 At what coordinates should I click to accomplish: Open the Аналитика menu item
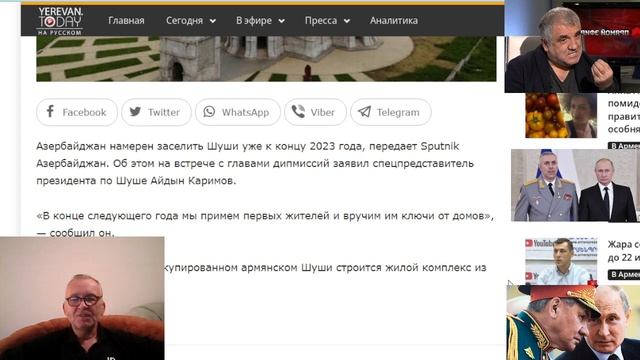394,20
